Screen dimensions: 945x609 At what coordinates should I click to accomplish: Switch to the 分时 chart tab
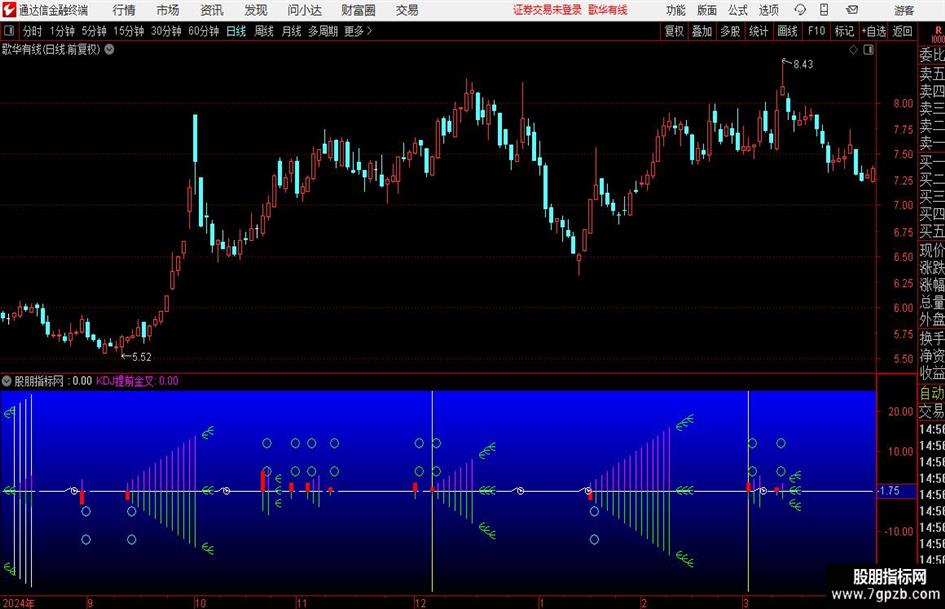[x=33, y=31]
